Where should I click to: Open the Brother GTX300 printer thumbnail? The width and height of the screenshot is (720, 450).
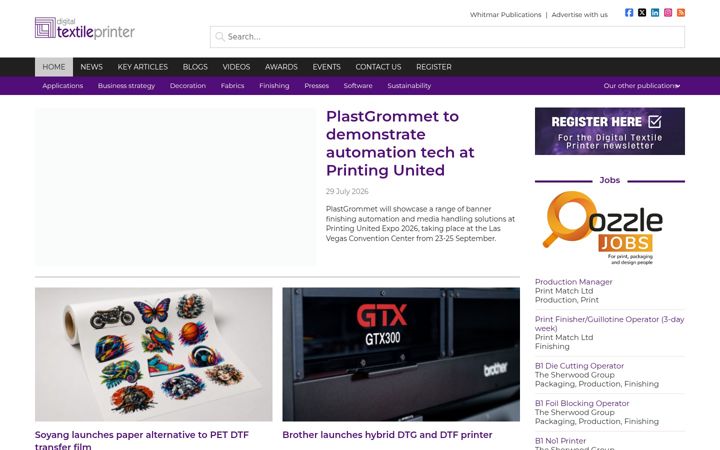(x=401, y=354)
